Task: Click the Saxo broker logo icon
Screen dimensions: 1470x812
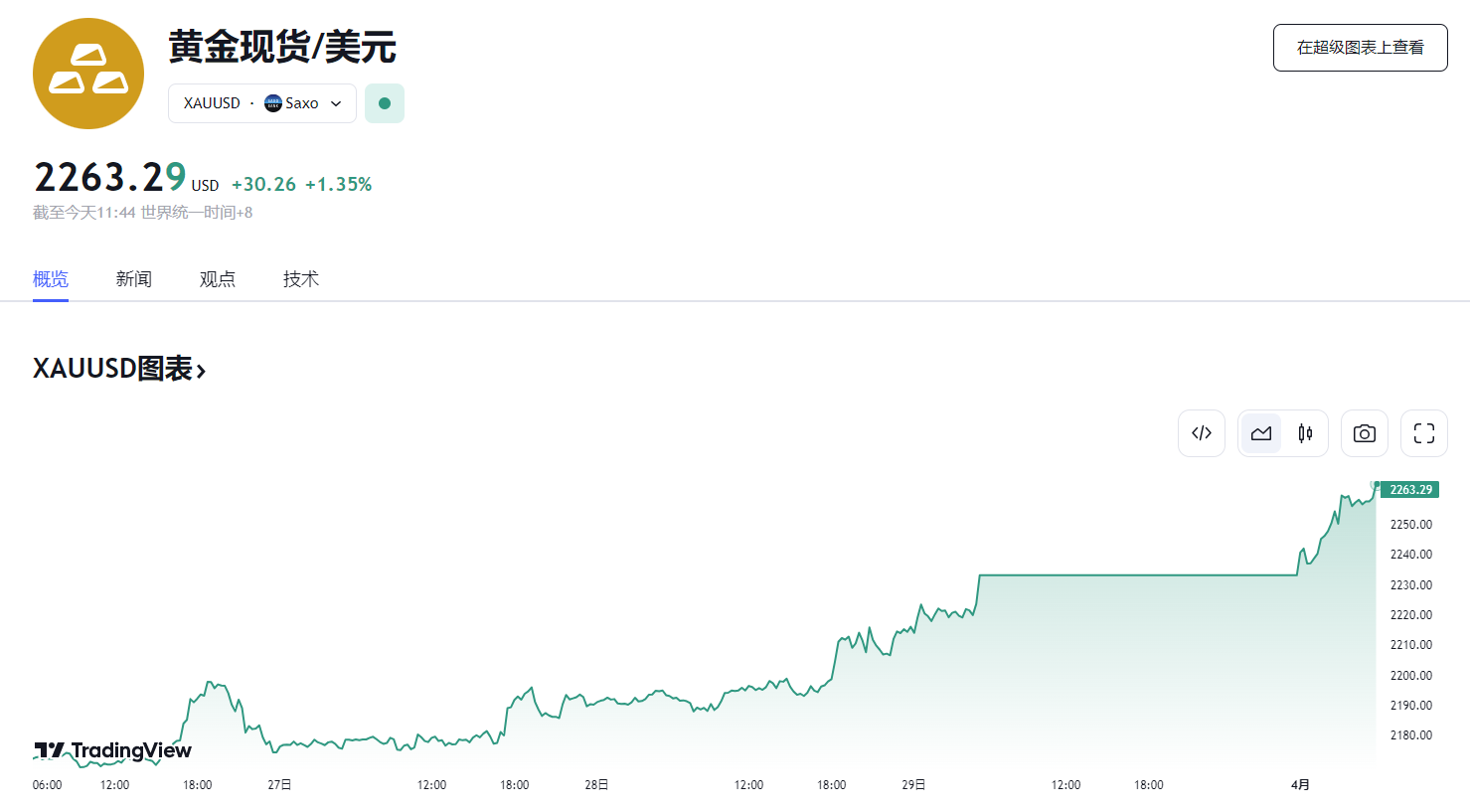Action: pyautogui.click(x=273, y=103)
